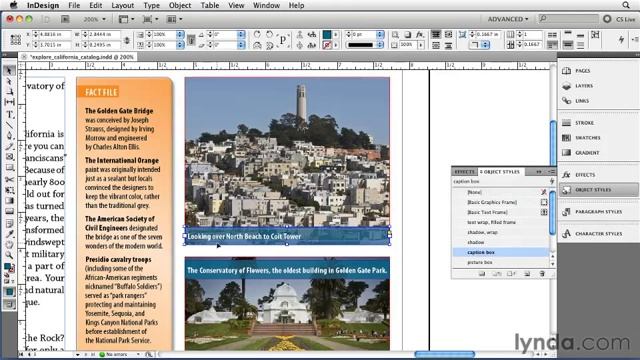Screen dimensions: 640x360
Task: Switch to the Effects tab in floating panel
Action: (464, 172)
